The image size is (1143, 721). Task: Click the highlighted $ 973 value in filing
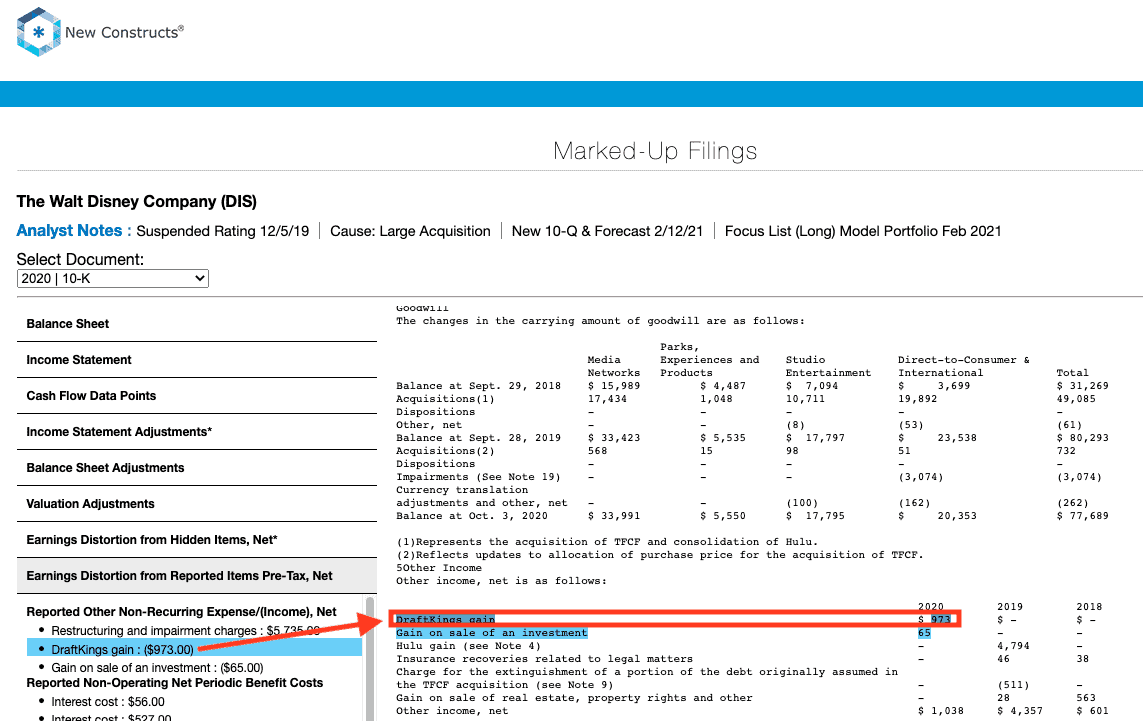pos(935,620)
